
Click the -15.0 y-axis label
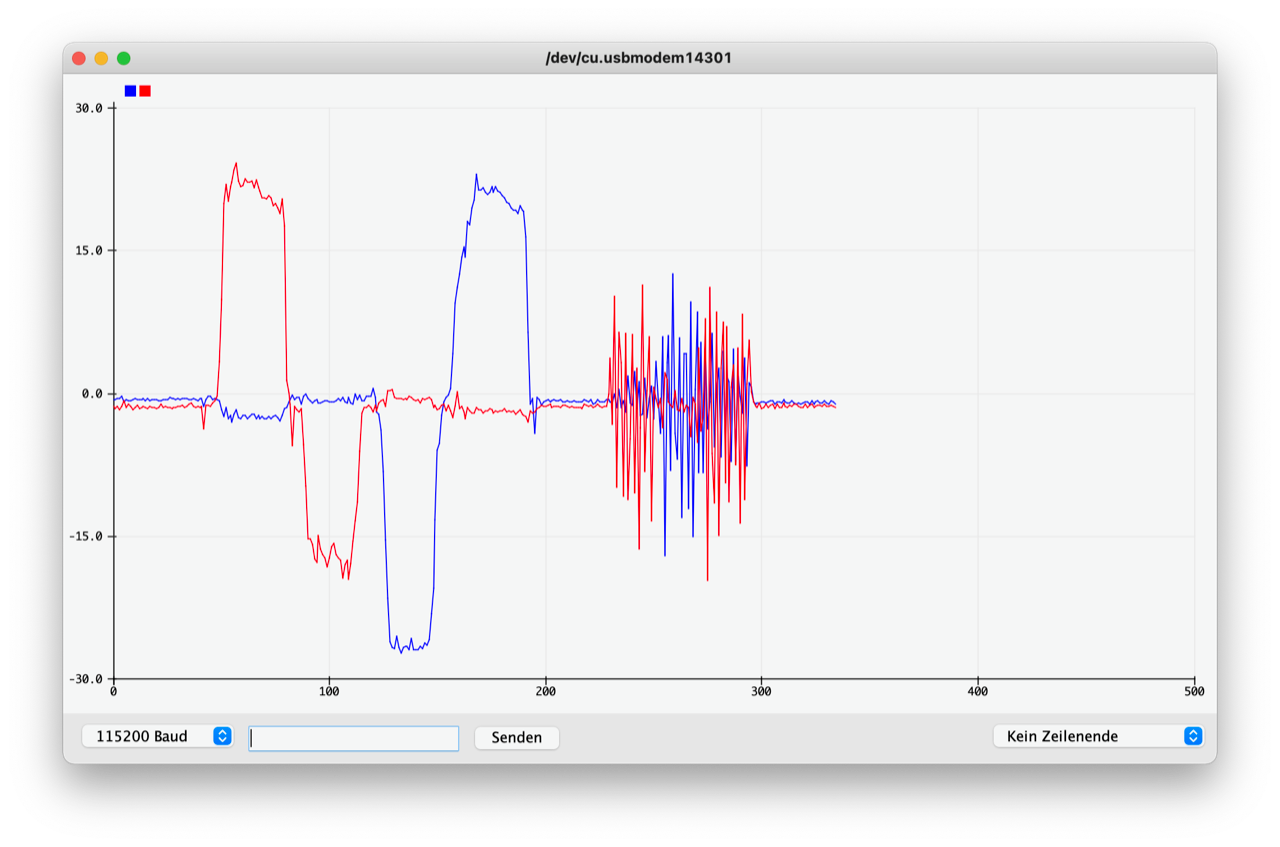[x=88, y=536]
